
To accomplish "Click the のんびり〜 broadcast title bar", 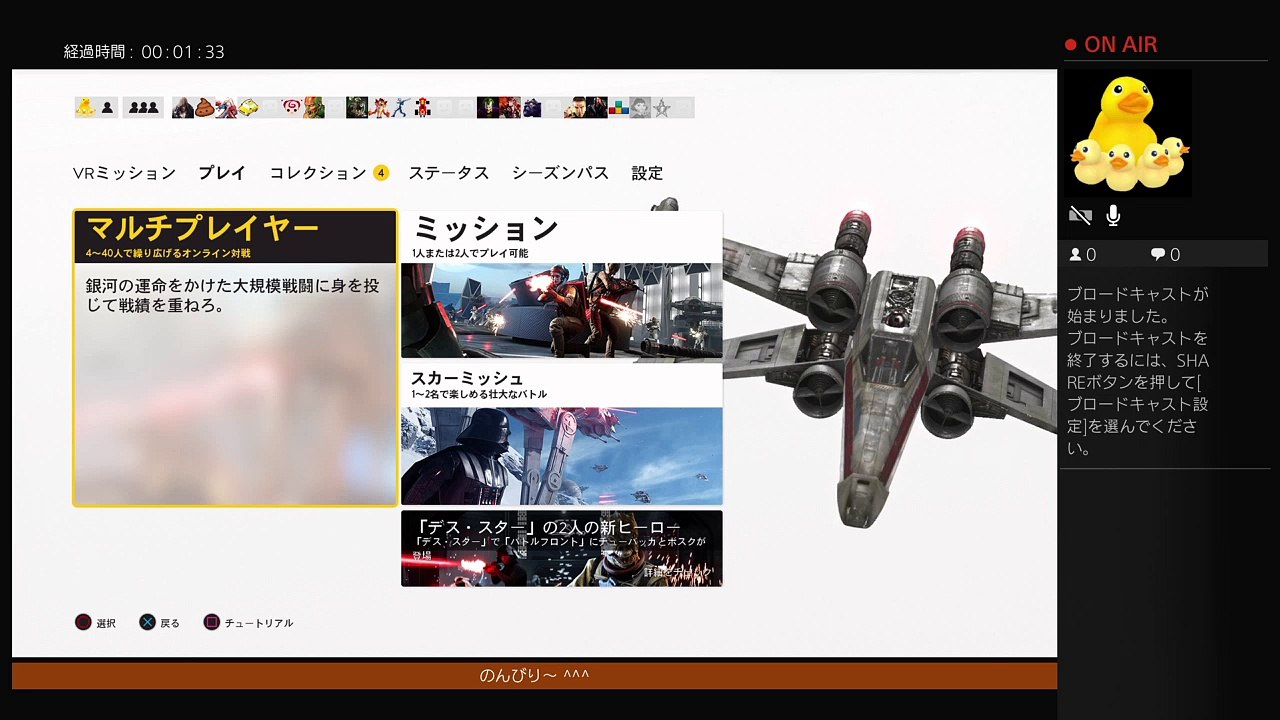I will 534,675.
